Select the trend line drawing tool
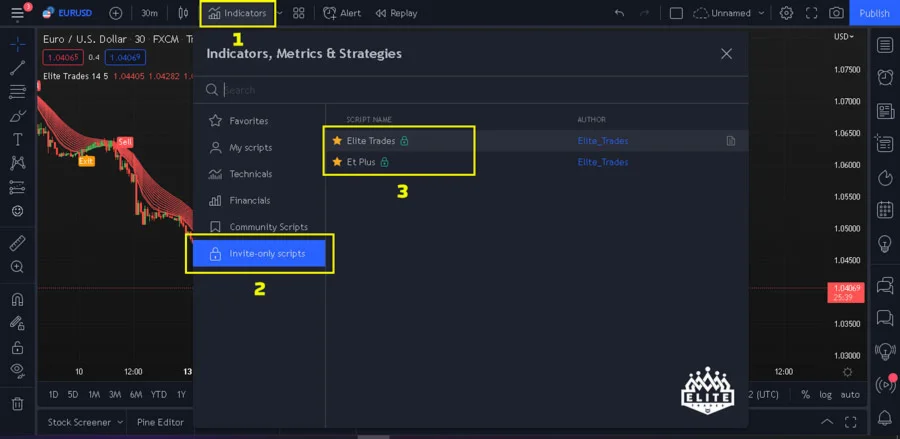 pos(17,68)
